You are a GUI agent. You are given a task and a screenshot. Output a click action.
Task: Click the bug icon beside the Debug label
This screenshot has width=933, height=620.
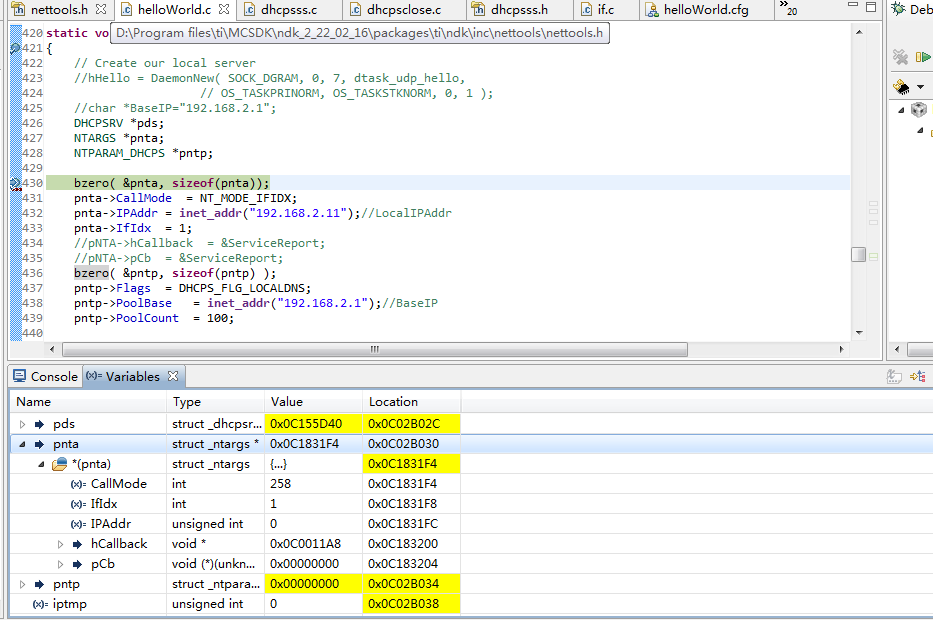point(898,9)
